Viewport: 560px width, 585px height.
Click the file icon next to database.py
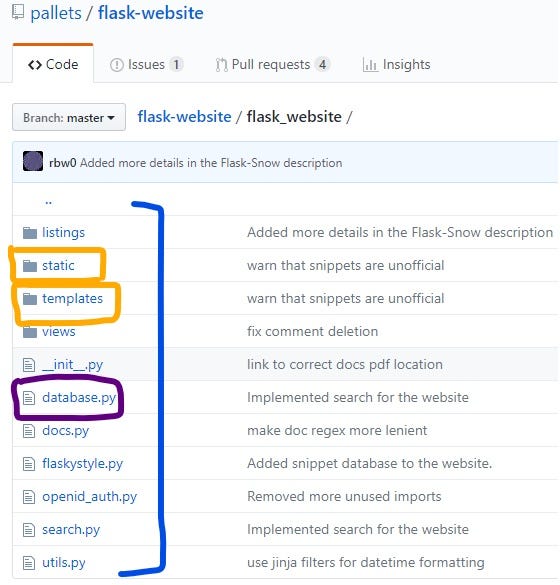pyautogui.click(x=29, y=398)
